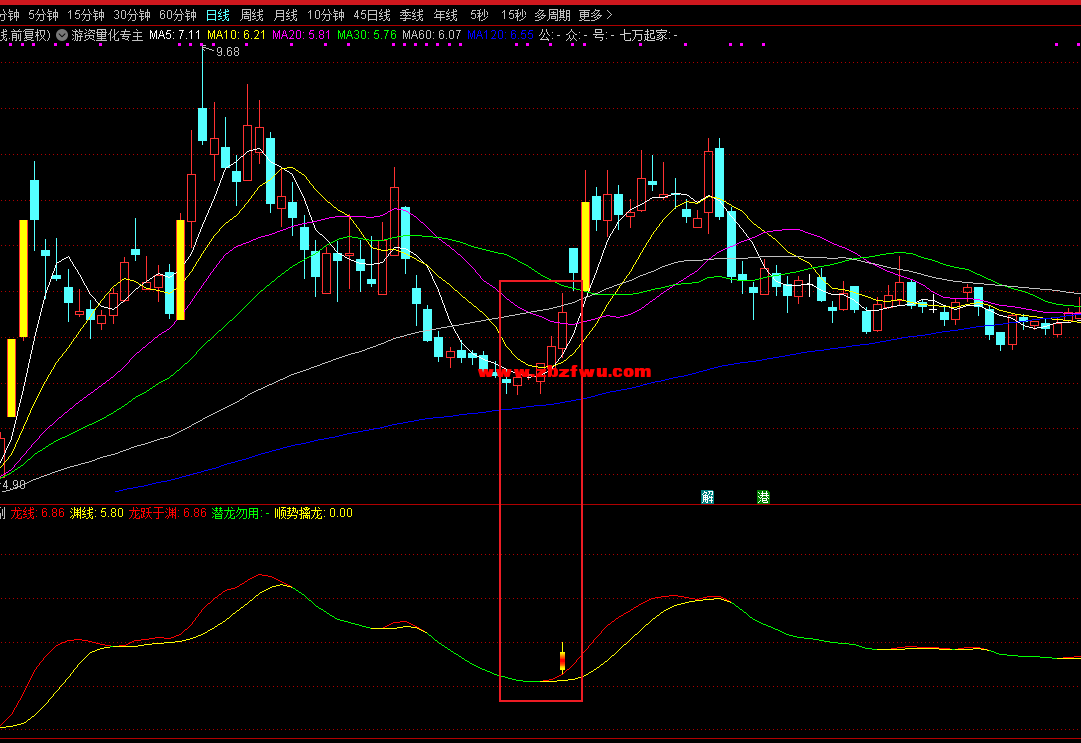
Task: Expand the 更多 periods menu
Action: coord(595,15)
